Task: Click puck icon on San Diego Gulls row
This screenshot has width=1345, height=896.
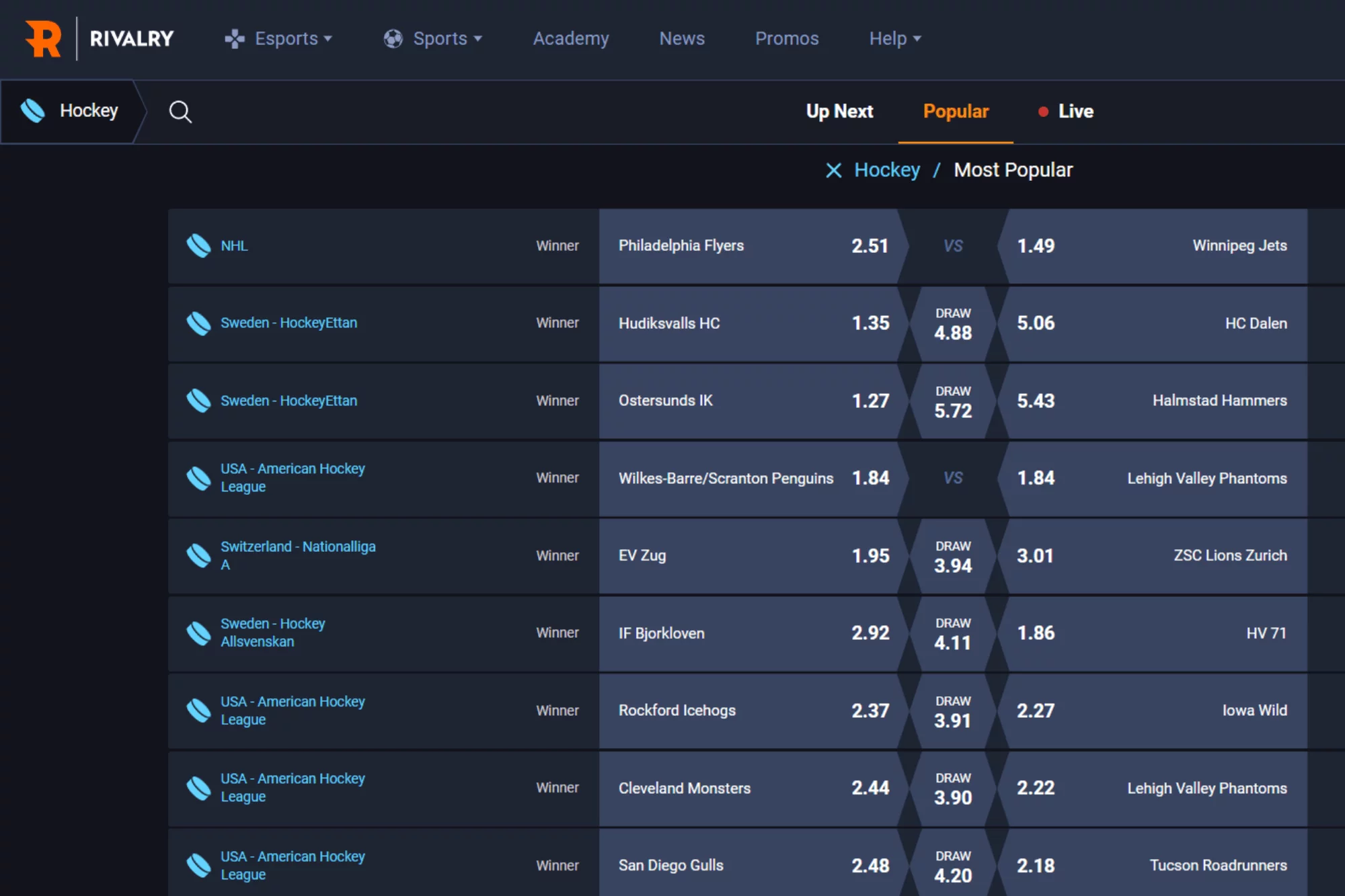Action: [198, 866]
